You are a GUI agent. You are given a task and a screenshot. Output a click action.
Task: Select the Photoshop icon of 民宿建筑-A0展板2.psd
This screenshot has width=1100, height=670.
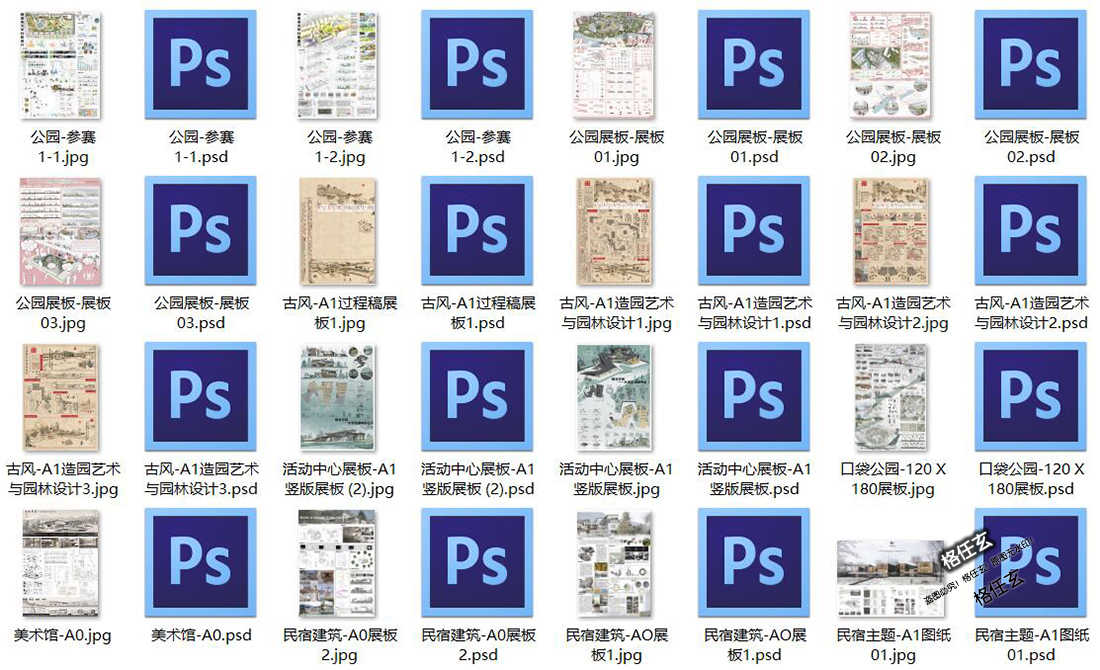(477, 563)
